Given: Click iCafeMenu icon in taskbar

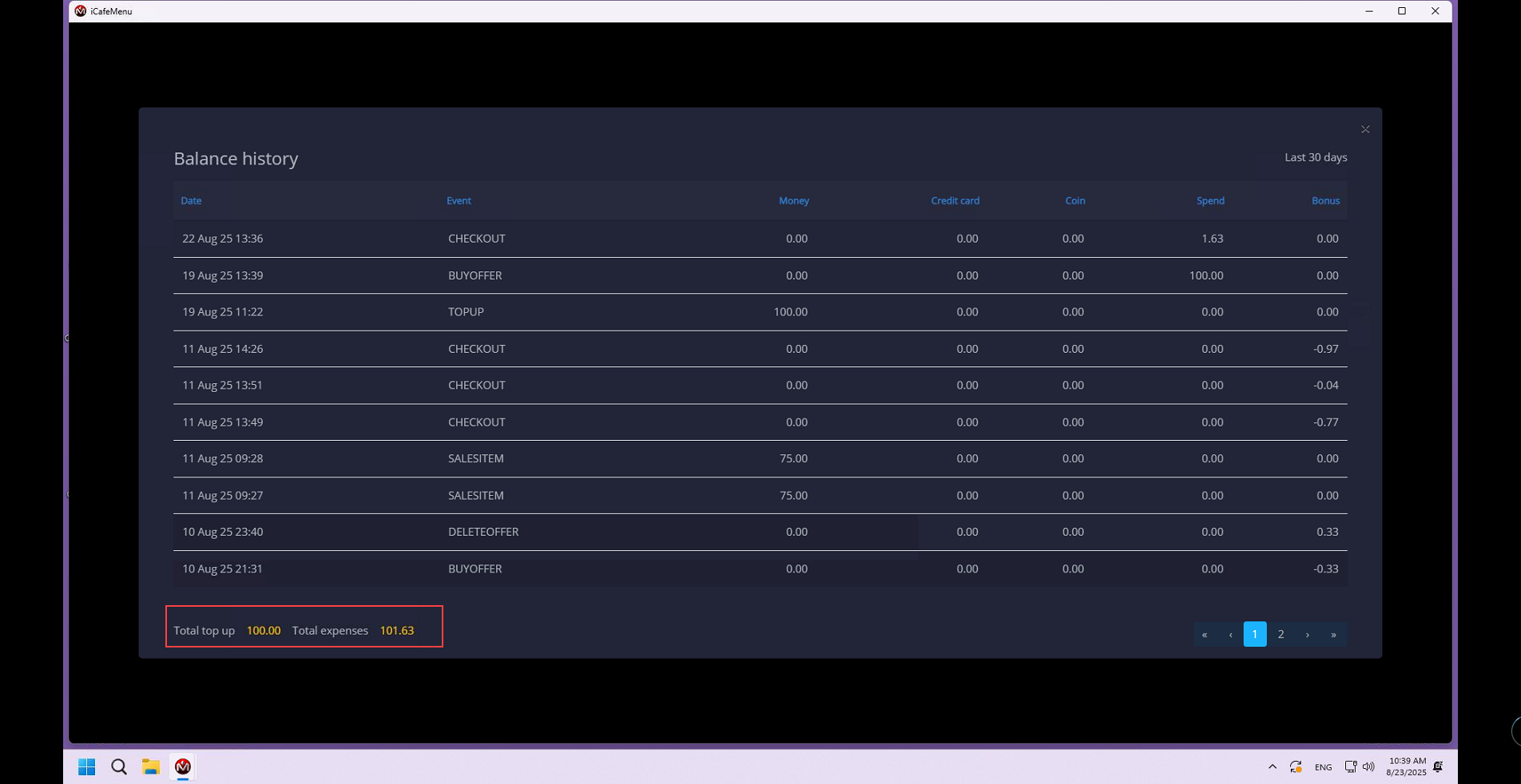Looking at the screenshot, I should coord(183,766).
